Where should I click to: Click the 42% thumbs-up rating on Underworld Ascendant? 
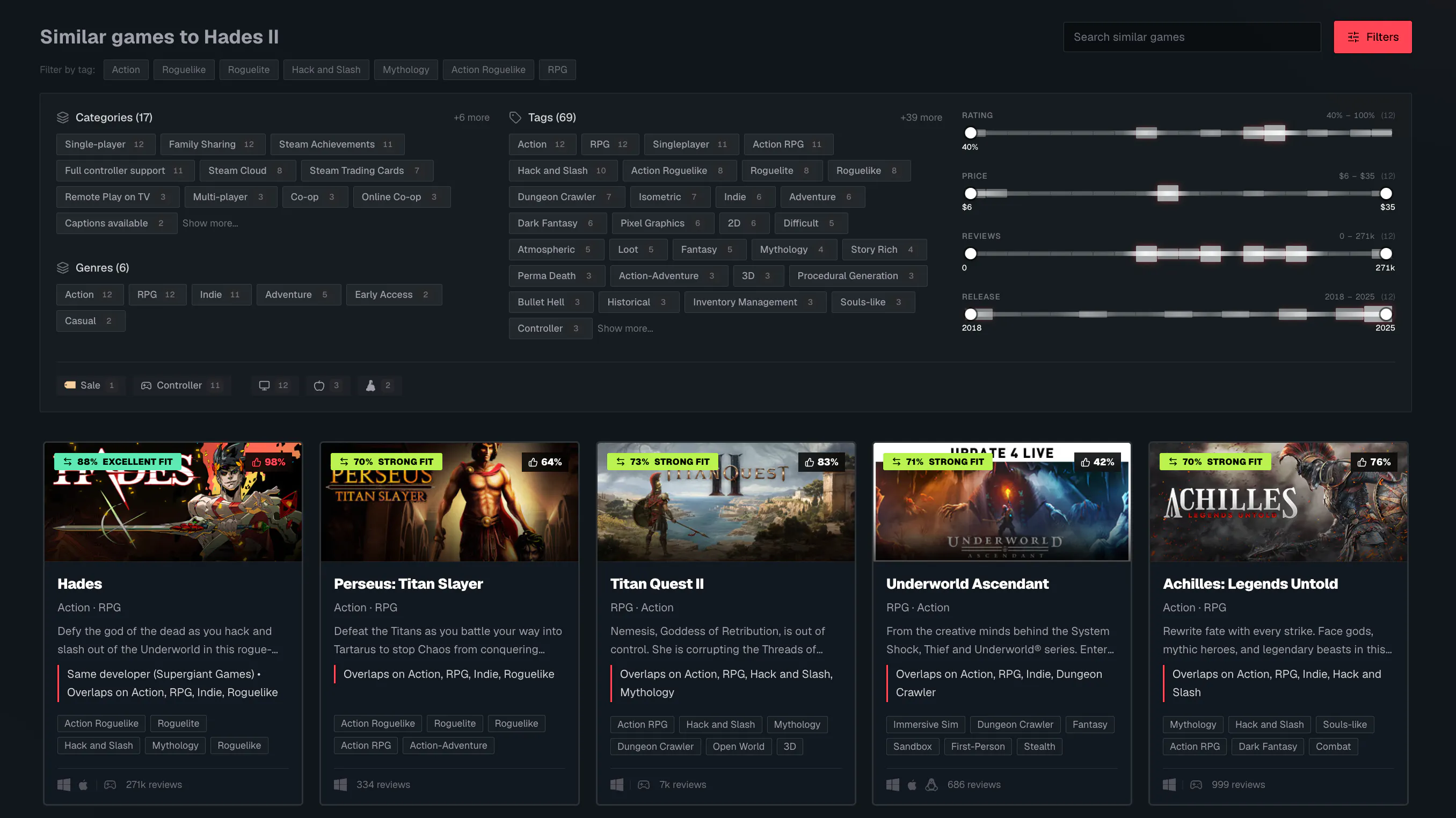(x=1097, y=462)
